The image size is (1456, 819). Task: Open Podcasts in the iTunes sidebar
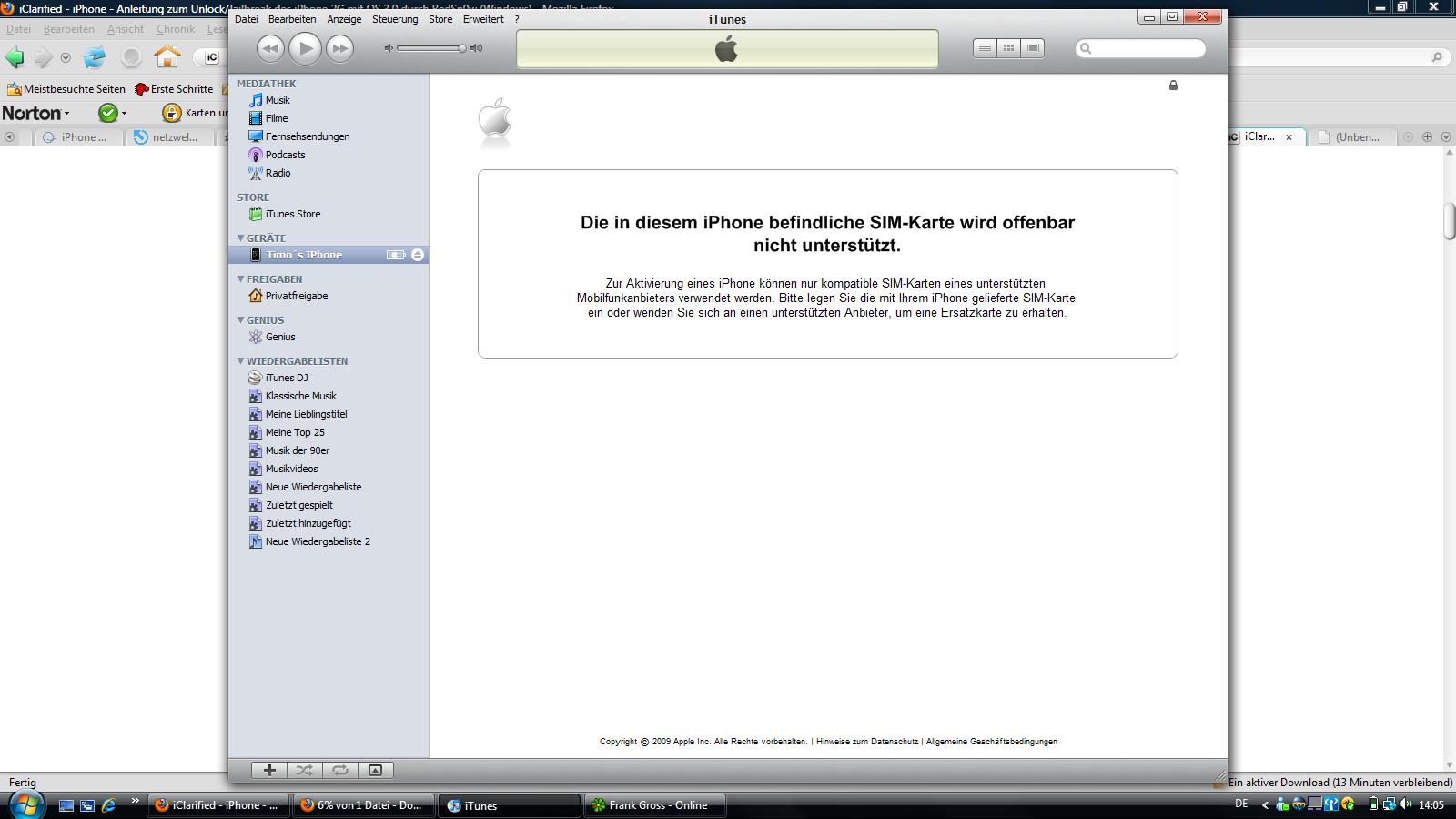(285, 155)
